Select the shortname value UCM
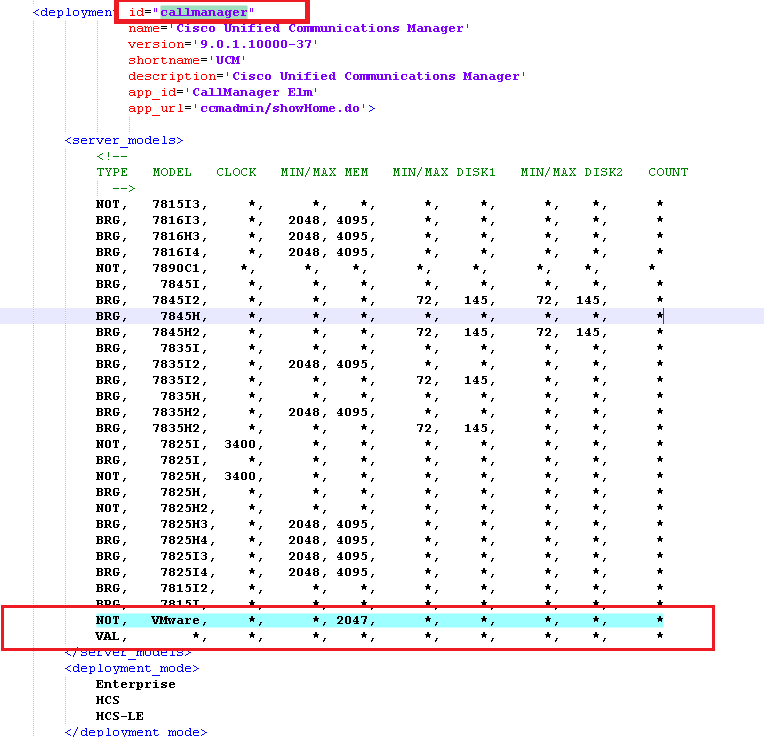Screen dimensions: 764x740 (228, 60)
